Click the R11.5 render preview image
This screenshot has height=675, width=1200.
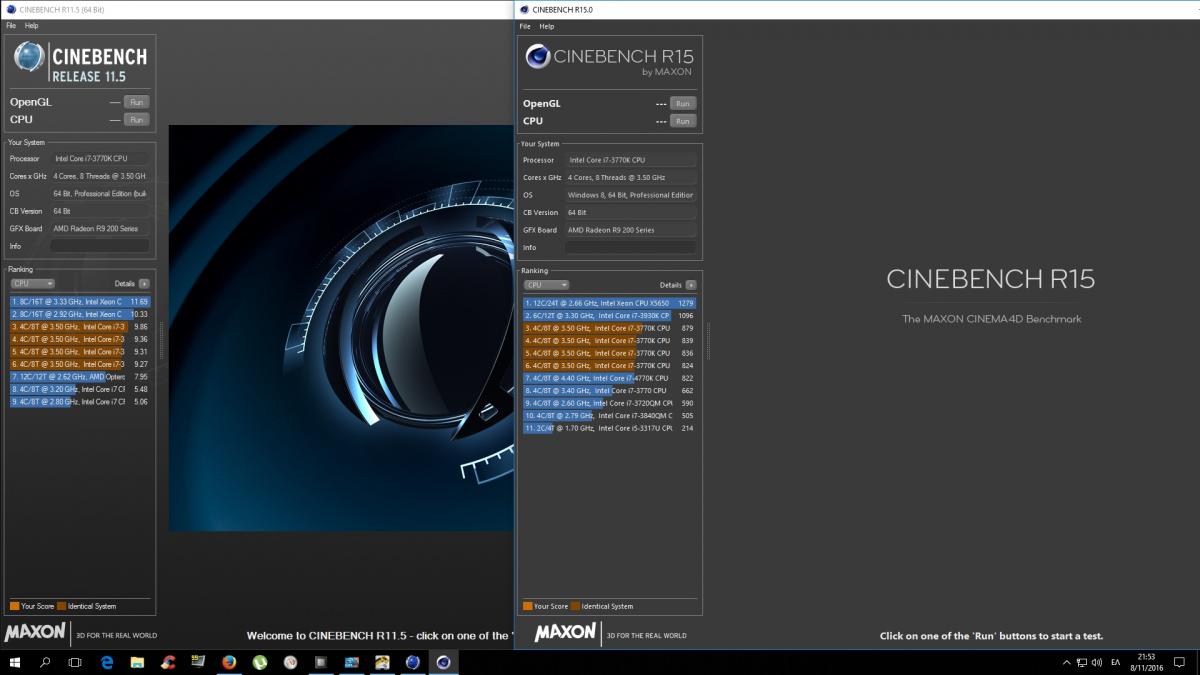pyautogui.click(x=340, y=328)
